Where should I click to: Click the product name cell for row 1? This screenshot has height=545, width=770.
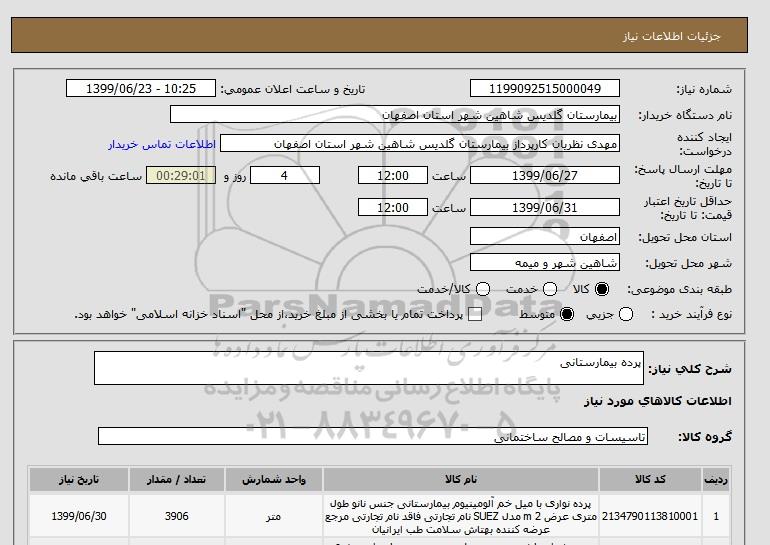tap(461, 516)
